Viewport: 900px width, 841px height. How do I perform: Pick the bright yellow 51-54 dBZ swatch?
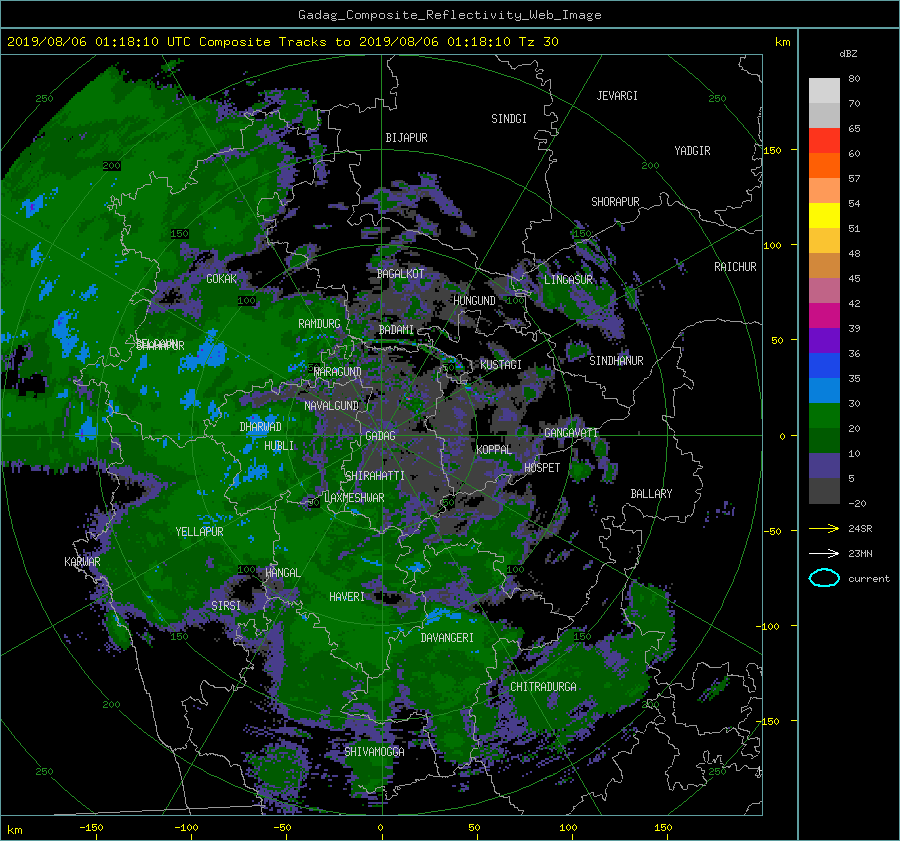point(824,216)
